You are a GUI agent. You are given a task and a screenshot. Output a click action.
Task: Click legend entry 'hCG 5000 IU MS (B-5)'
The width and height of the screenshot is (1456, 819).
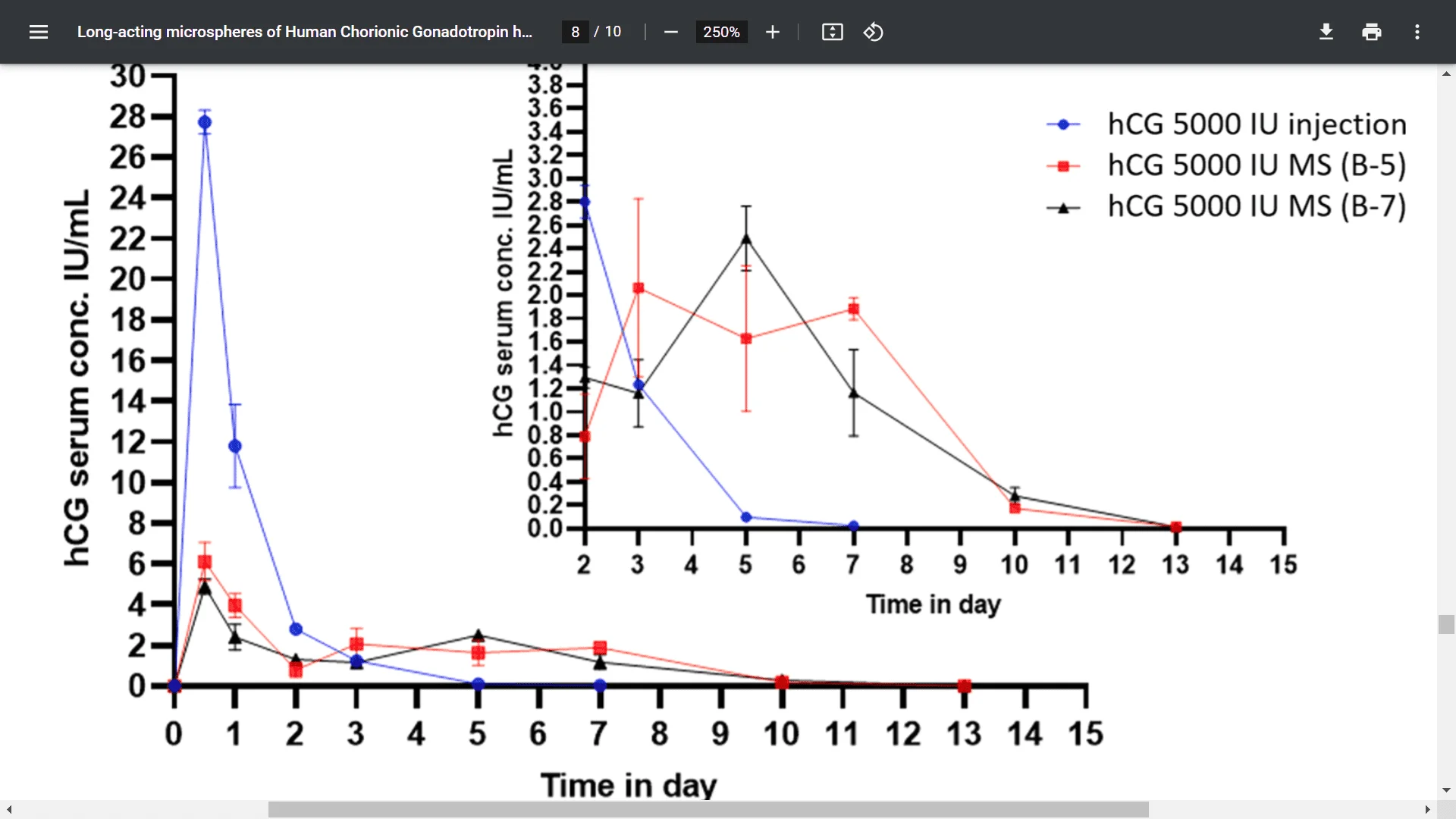[x=1257, y=165]
